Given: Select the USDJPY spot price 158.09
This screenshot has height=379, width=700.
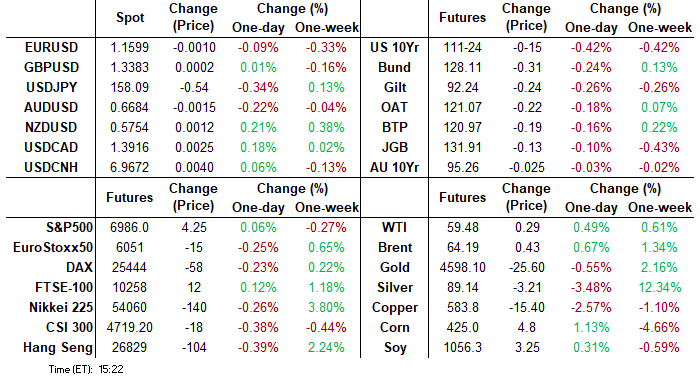Looking at the screenshot, I should [129, 87].
